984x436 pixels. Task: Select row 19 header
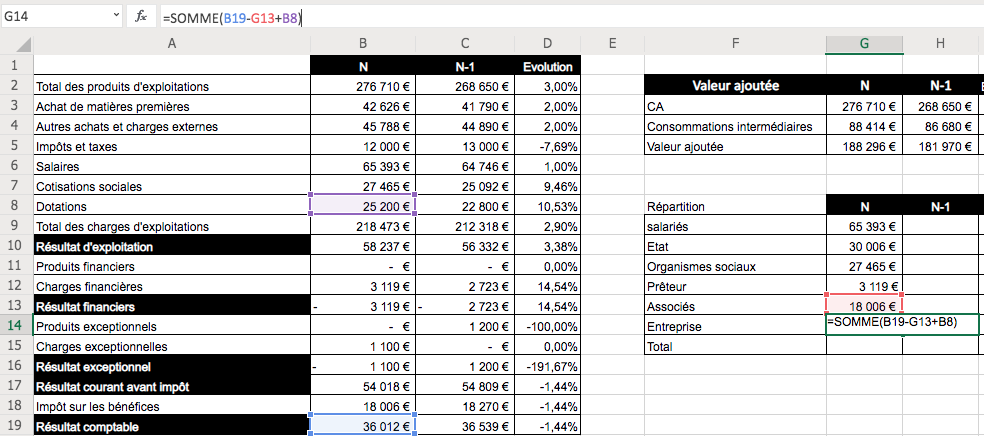coord(16,427)
